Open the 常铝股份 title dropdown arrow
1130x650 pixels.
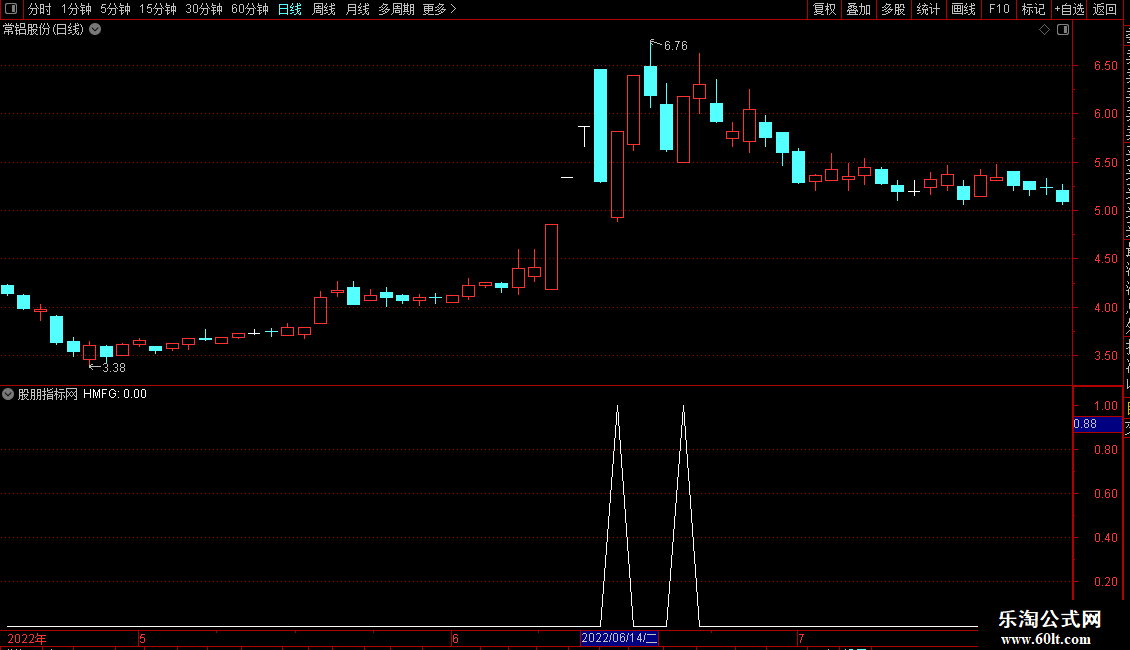(95, 30)
